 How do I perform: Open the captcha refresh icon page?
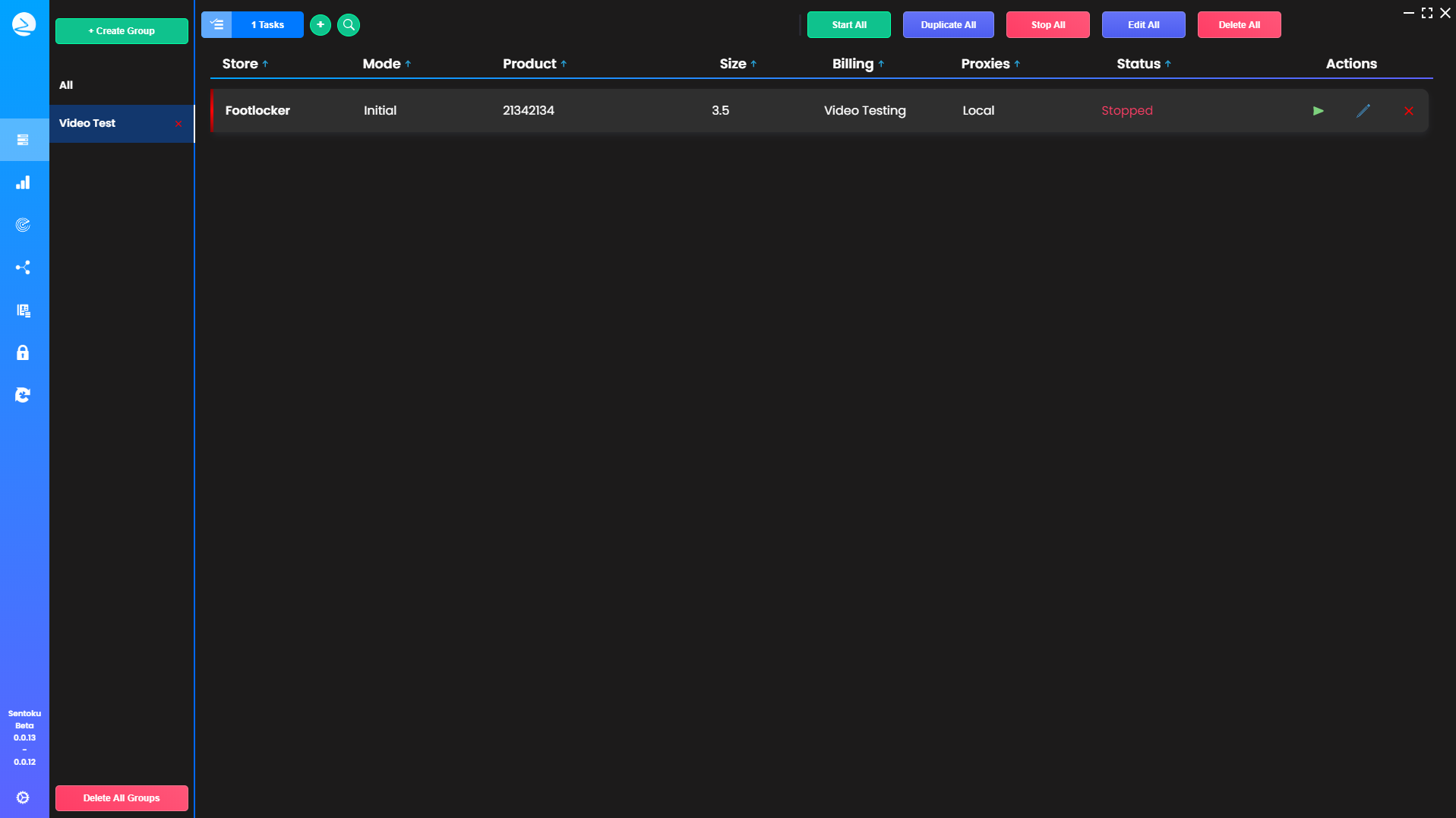tap(23, 395)
